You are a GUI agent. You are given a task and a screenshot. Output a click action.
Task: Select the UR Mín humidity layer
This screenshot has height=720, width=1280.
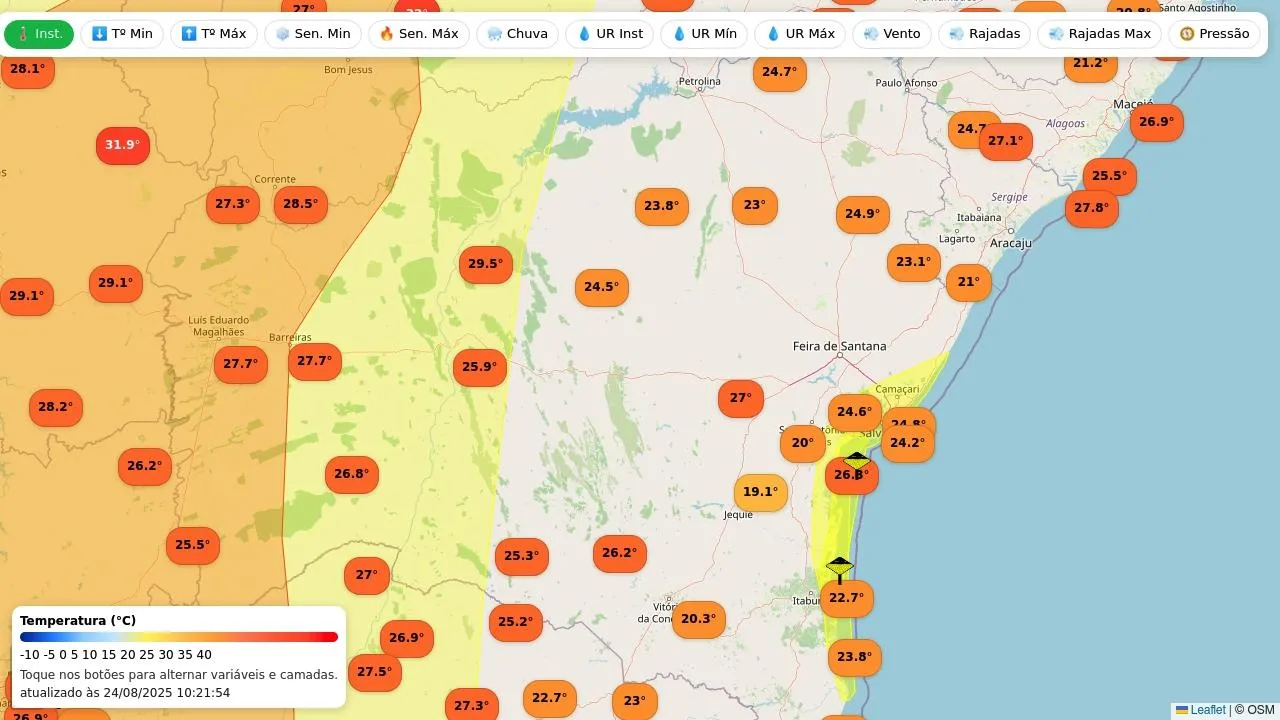coord(704,34)
